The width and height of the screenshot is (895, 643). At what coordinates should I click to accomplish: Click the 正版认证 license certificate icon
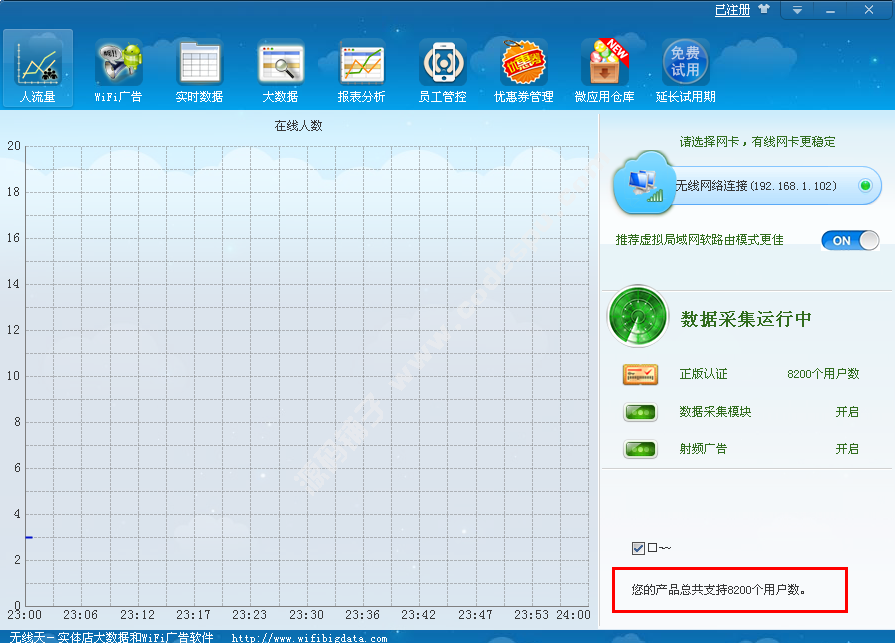pos(640,375)
